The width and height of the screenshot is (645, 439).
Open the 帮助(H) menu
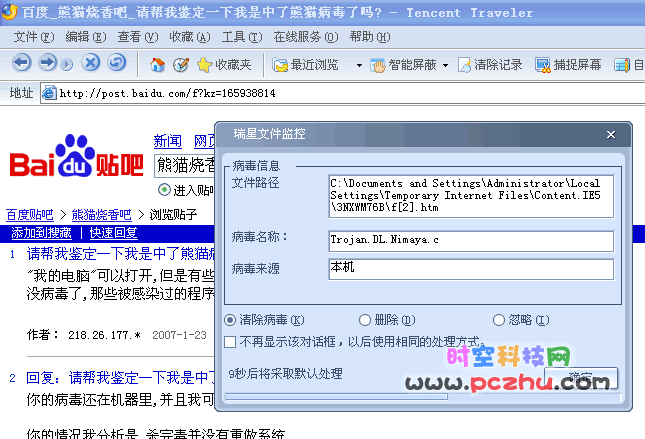coord(370,37)
